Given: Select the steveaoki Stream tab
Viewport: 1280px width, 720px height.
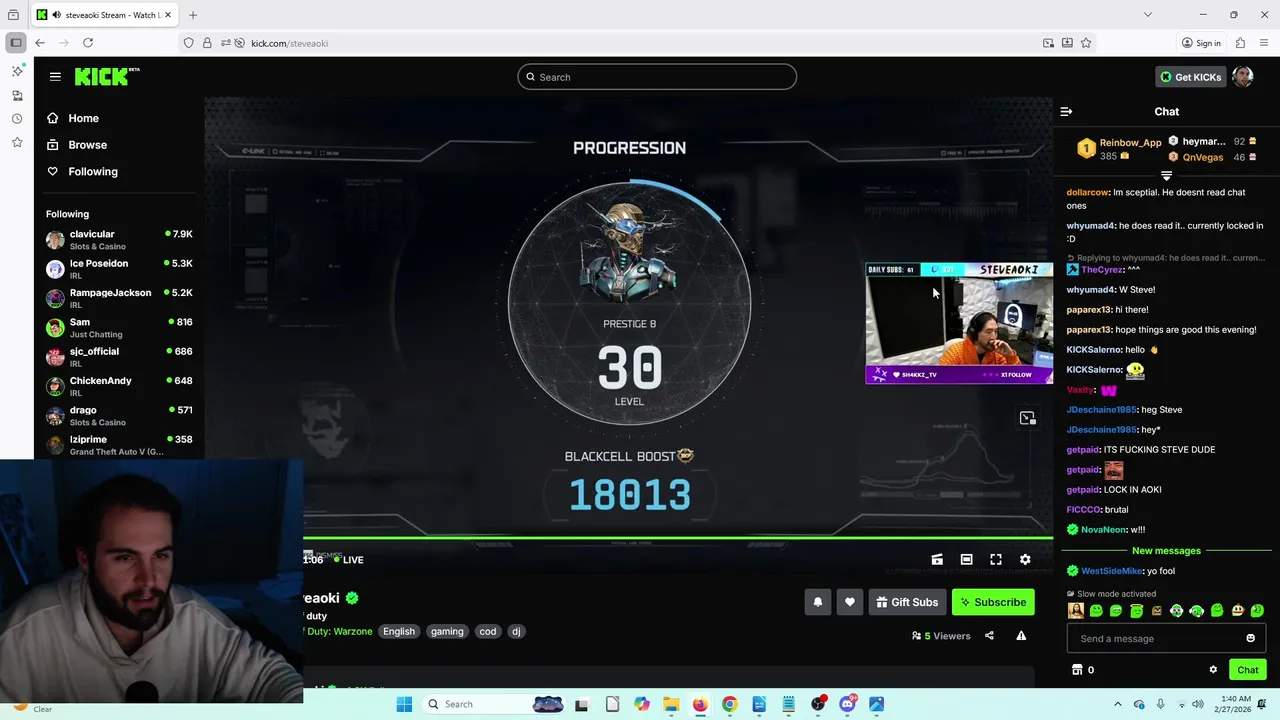Looking at the screenshot, I should 103,15.
